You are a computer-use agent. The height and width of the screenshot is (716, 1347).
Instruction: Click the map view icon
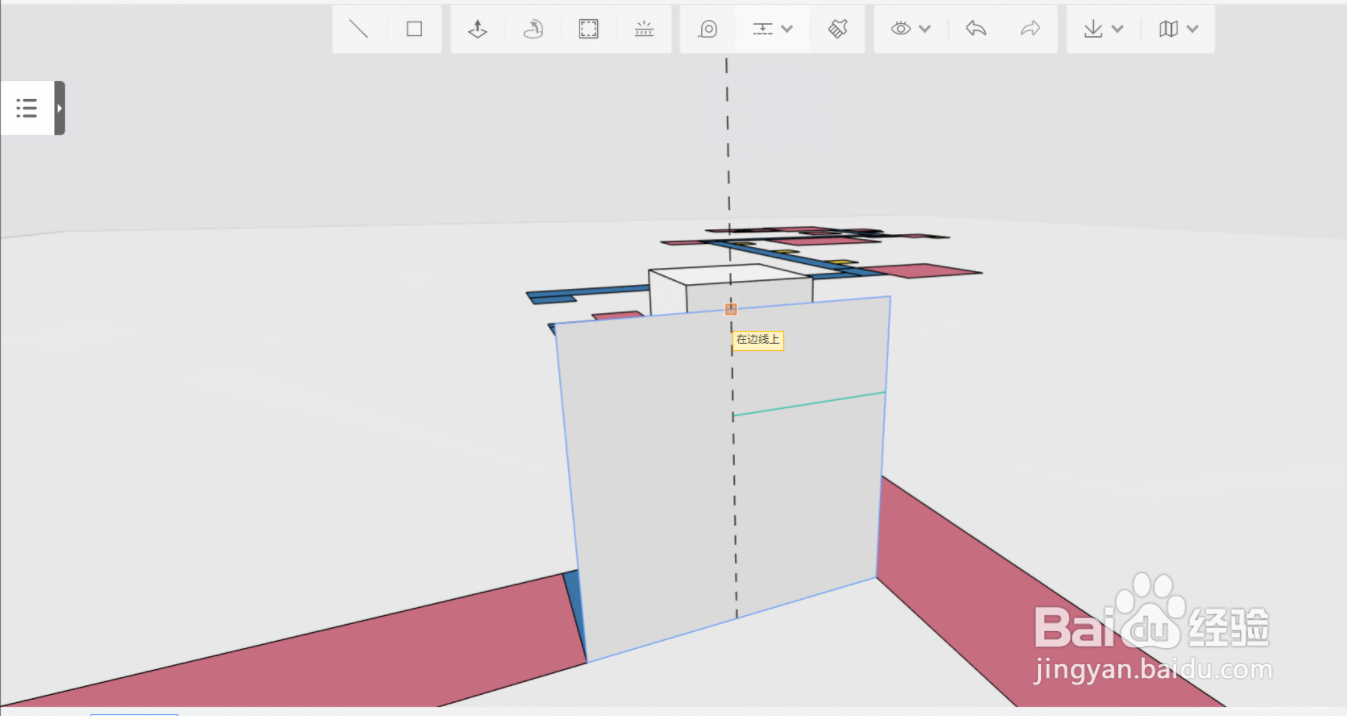click(x=1168, y=29)
